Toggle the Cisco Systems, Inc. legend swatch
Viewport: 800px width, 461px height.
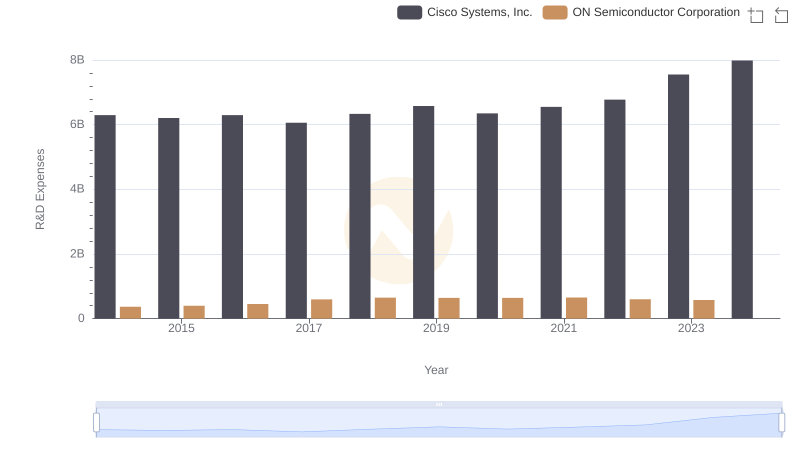(x=409, y=12)
